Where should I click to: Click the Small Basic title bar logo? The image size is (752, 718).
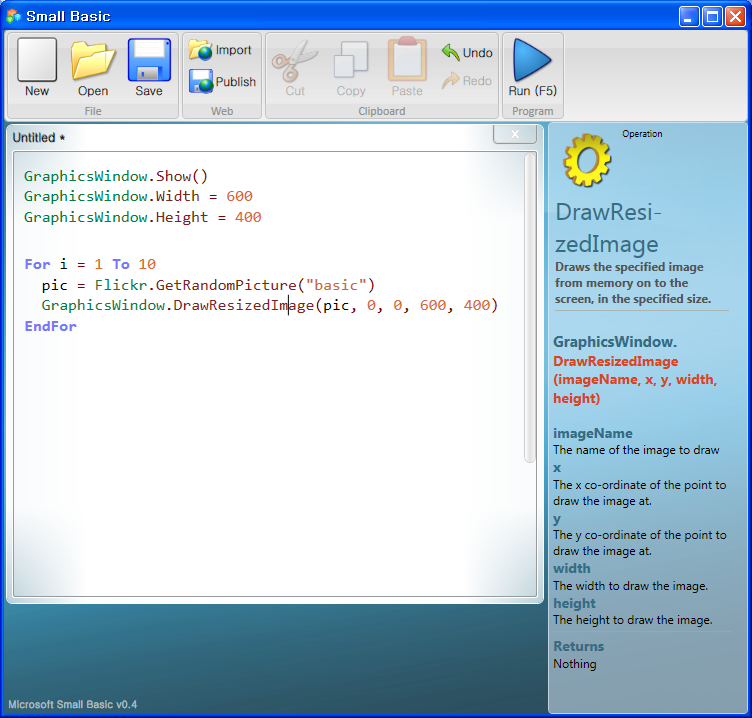(13, 16)
